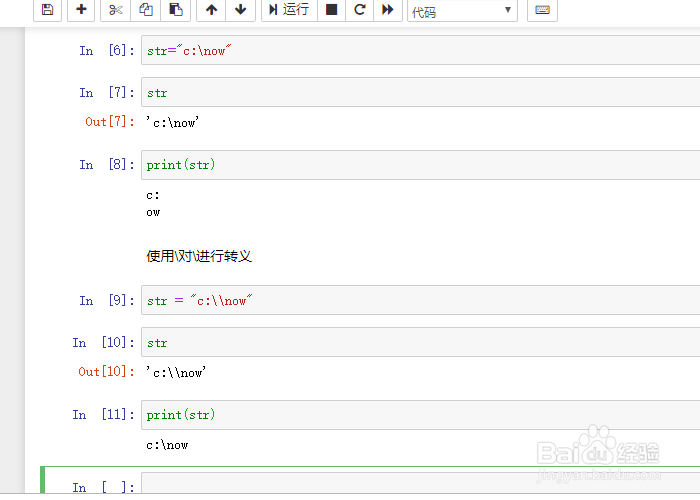Screen dimensions: 700x500
Task: Open the command palette keyboard icon
Action: [x=542, y=9]
